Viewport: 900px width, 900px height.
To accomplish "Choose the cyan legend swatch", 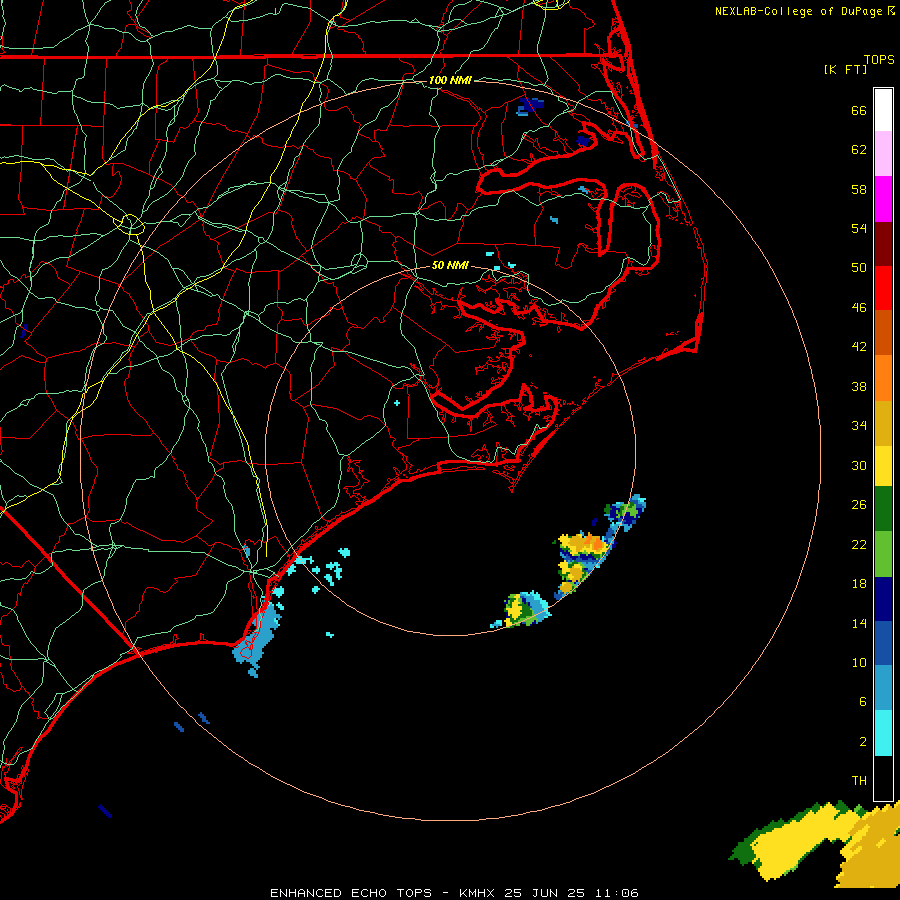I will tap(883, 733).
